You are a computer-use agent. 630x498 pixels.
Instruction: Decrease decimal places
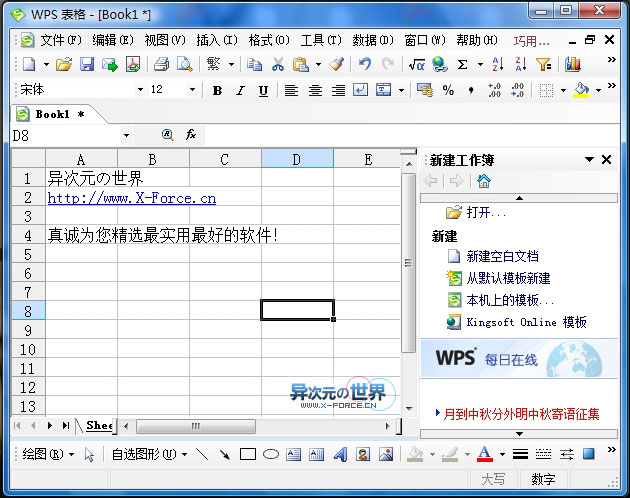(518, 90)
